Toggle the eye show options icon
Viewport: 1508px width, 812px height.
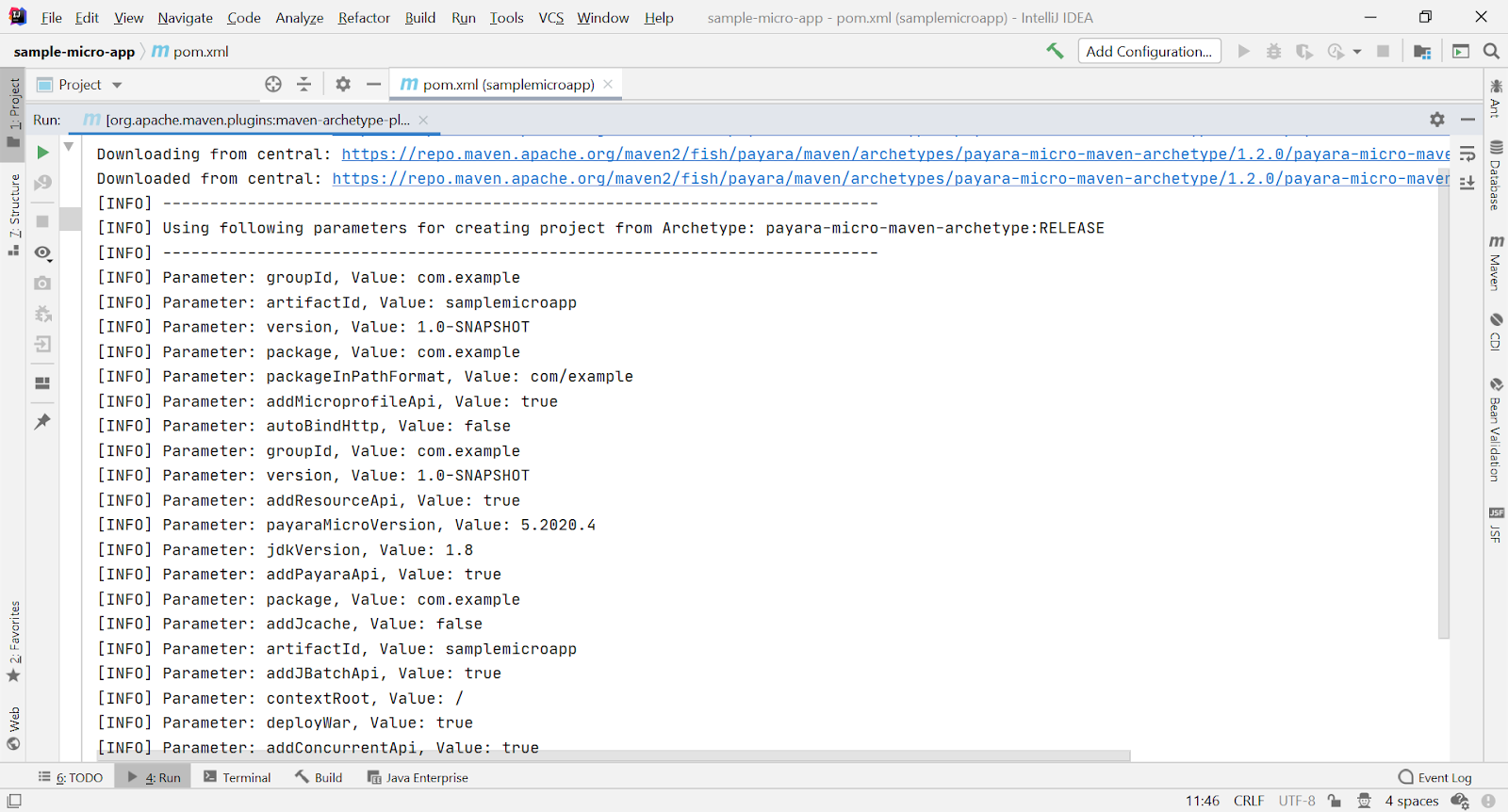(42, 252)
